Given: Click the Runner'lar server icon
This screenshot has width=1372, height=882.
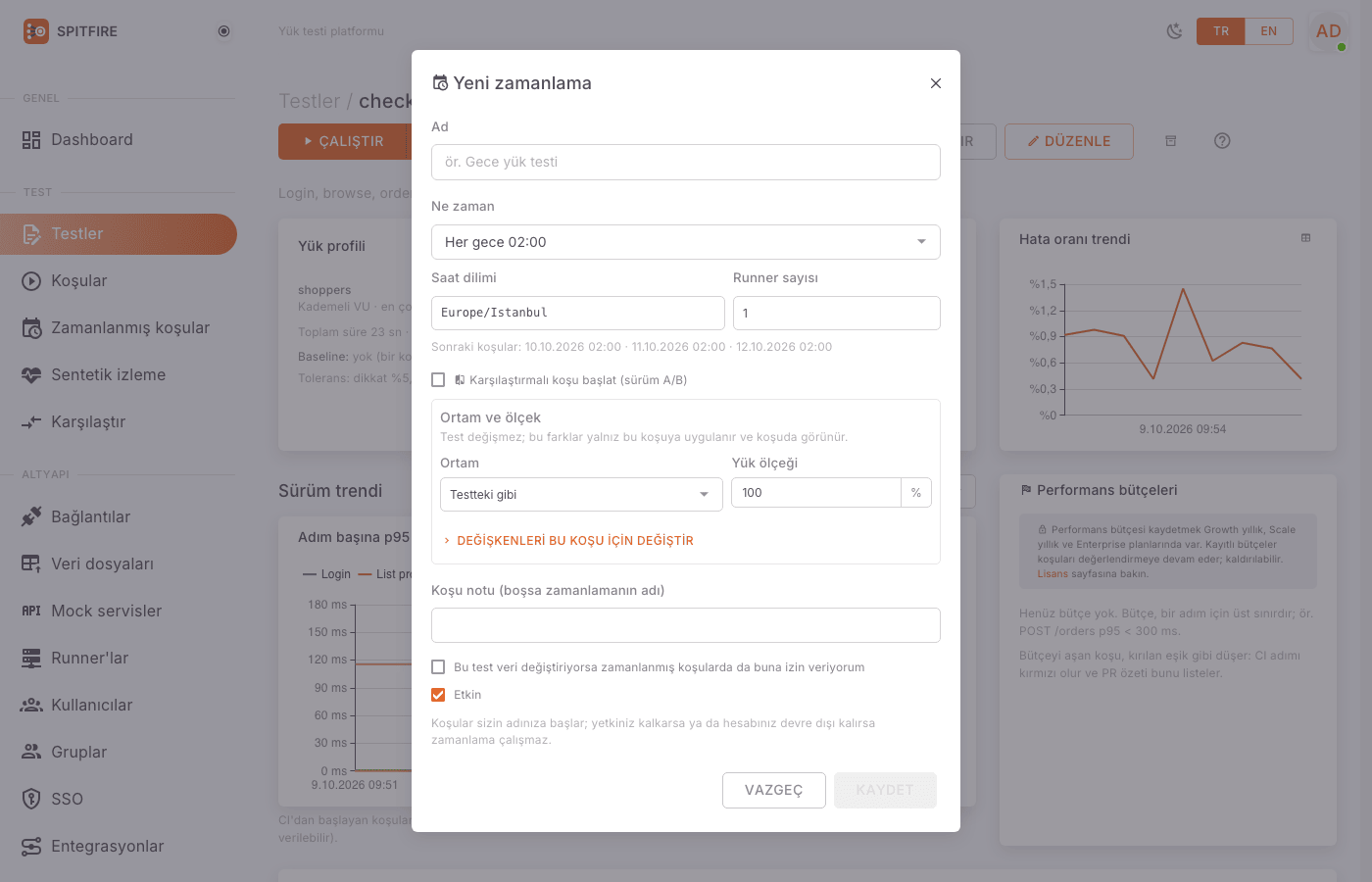Looking at the screenshot, I should 31,658.
